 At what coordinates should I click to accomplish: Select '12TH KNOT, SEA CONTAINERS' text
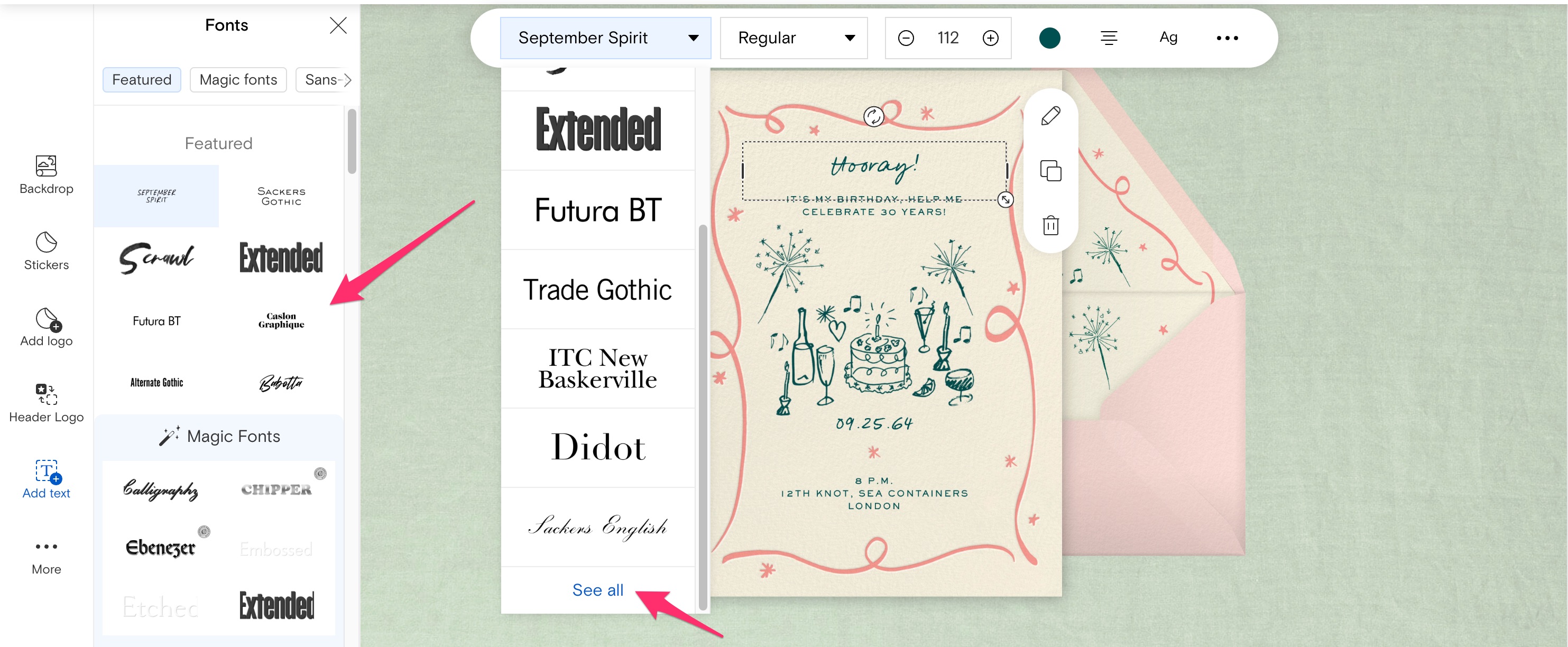874,493
